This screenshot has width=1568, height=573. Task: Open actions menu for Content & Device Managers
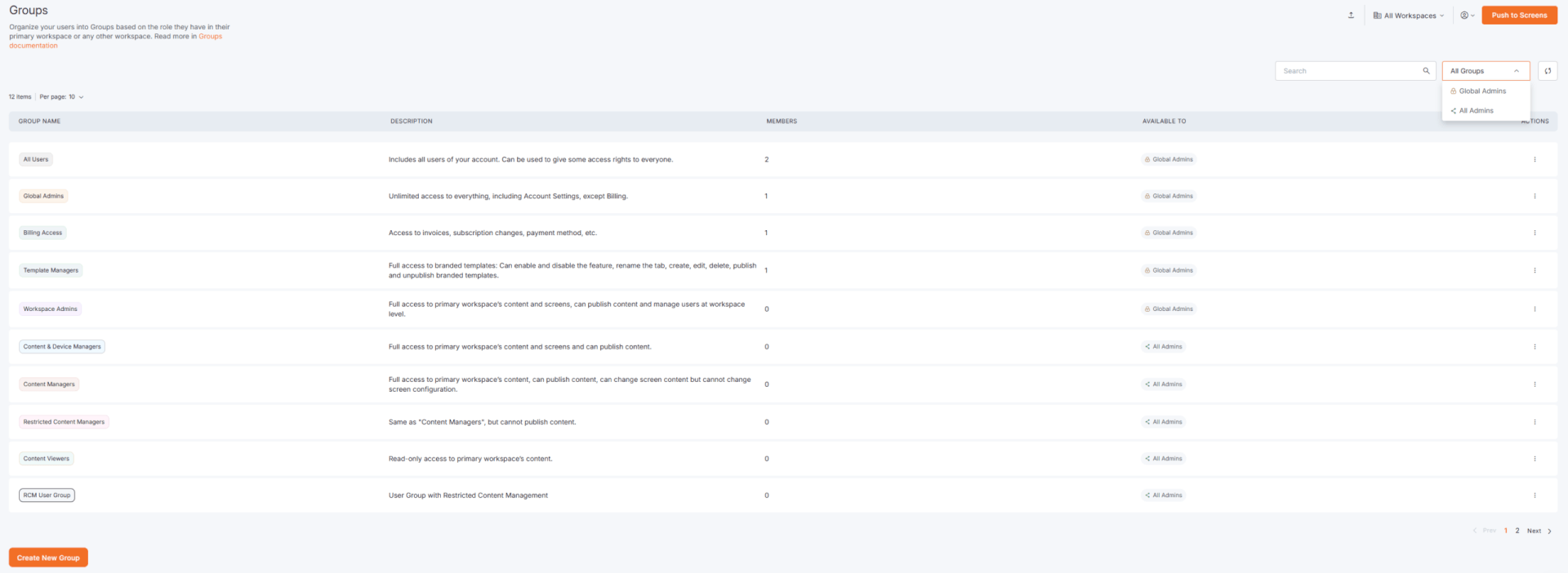(1535, 346)
